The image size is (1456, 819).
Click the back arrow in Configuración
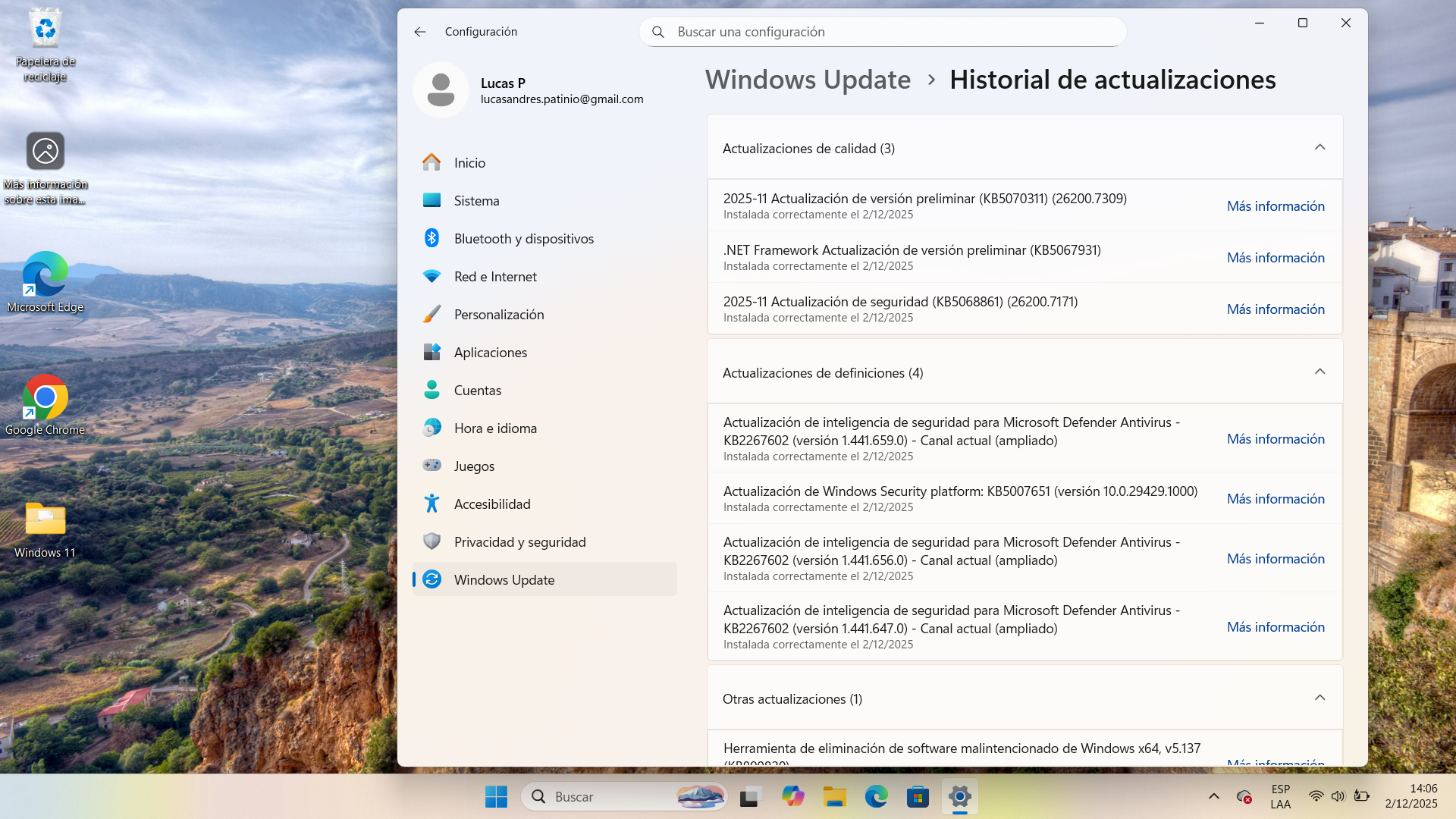point(420,32)
